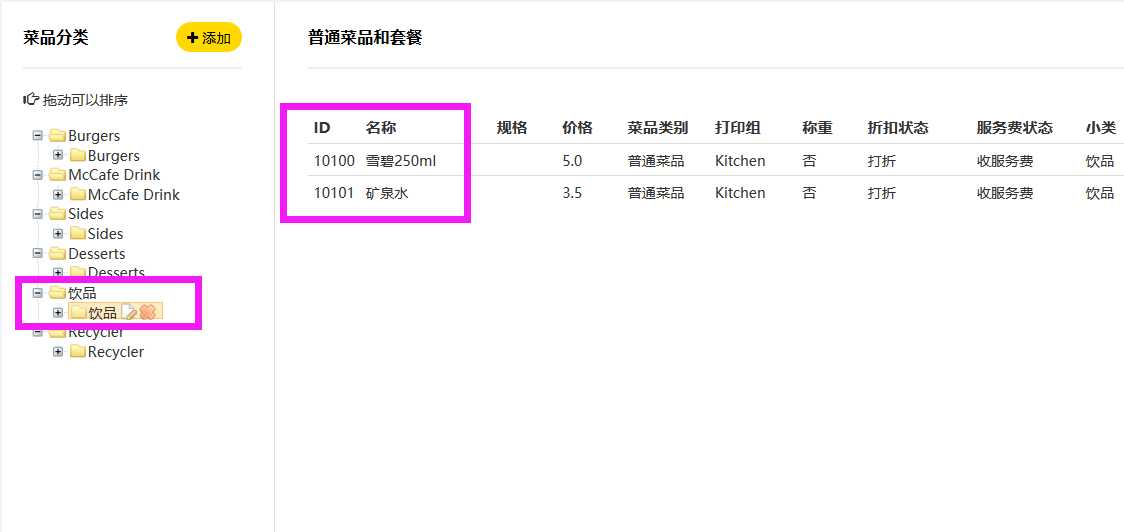The height and width of the screenshot is (532, 1124).
Task: Click the child Burgers folder icon
Action: [x=77, y=155]
